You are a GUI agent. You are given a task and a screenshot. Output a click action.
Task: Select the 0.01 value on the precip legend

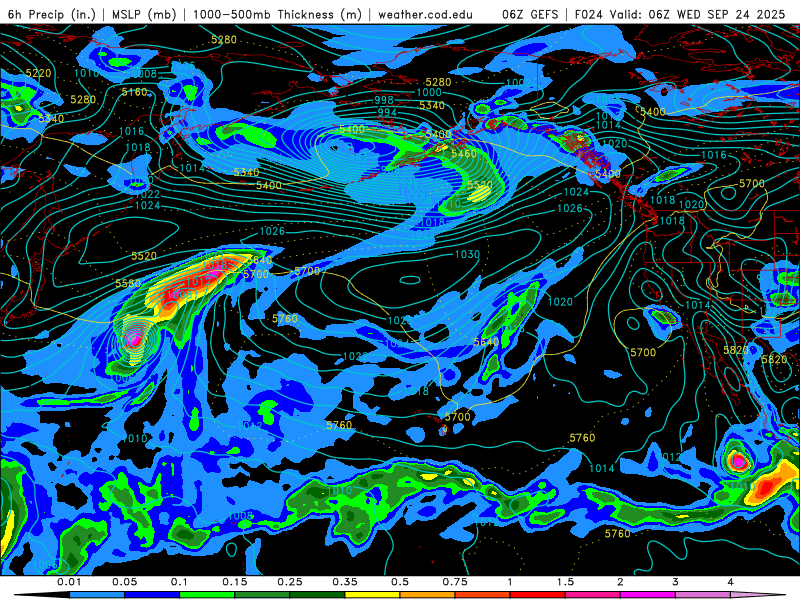[69, 582]
